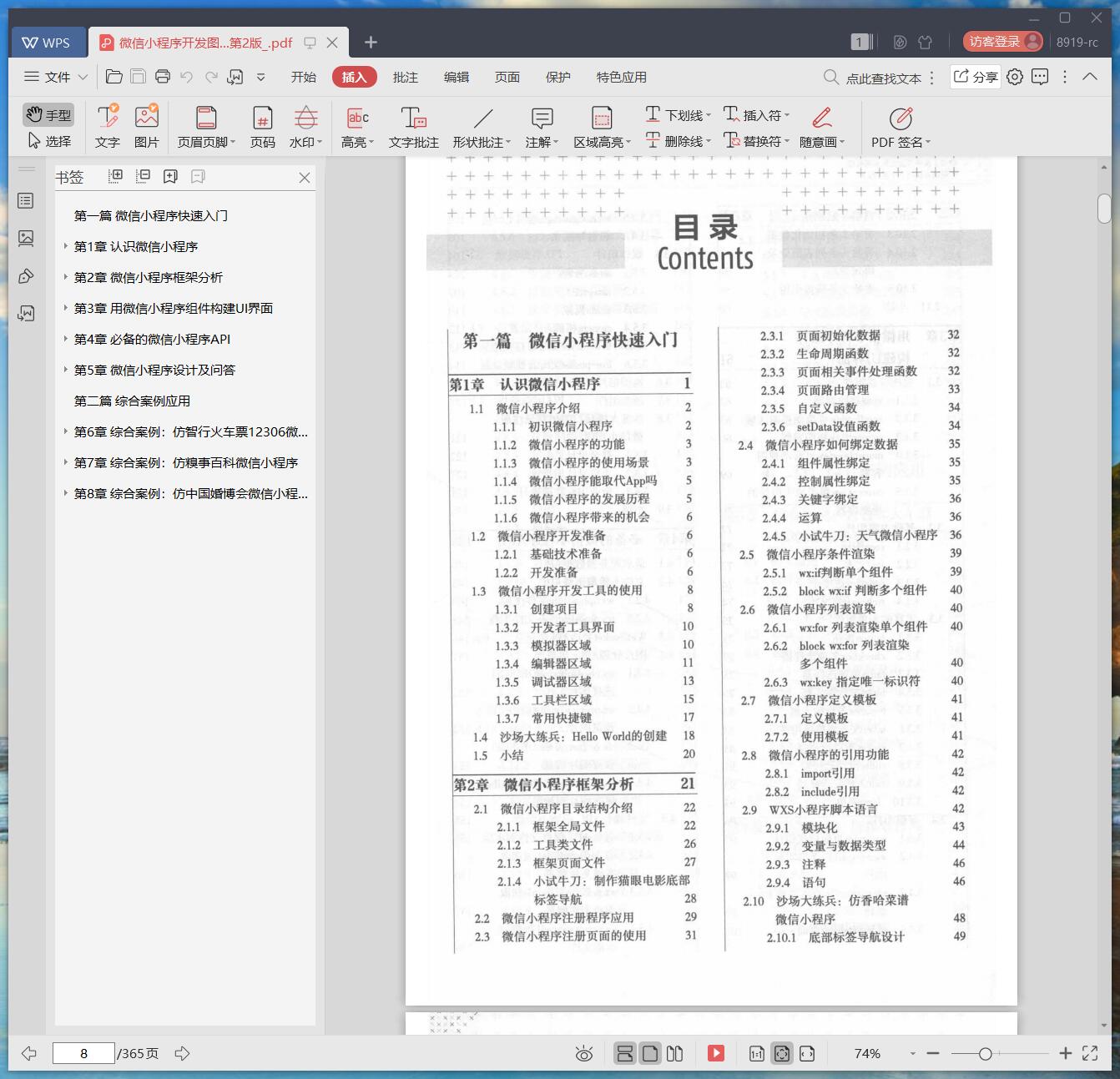This screenshot has height=1079, width=1120.
Task: Expand bookmark 第2章 微信小程序框架分析
Action: click(x=66, y=277)
